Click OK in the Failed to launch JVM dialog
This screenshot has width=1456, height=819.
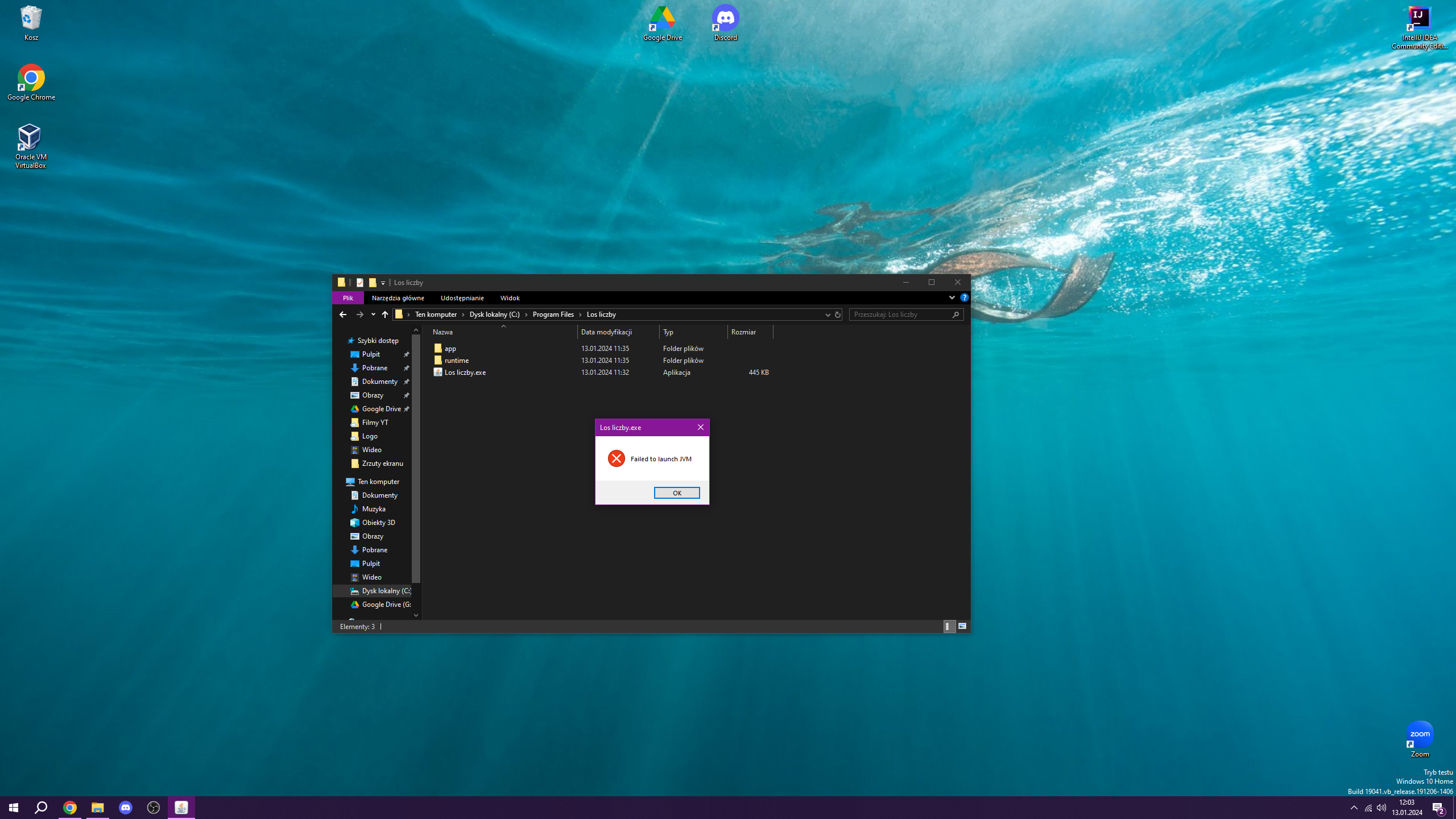677,493
